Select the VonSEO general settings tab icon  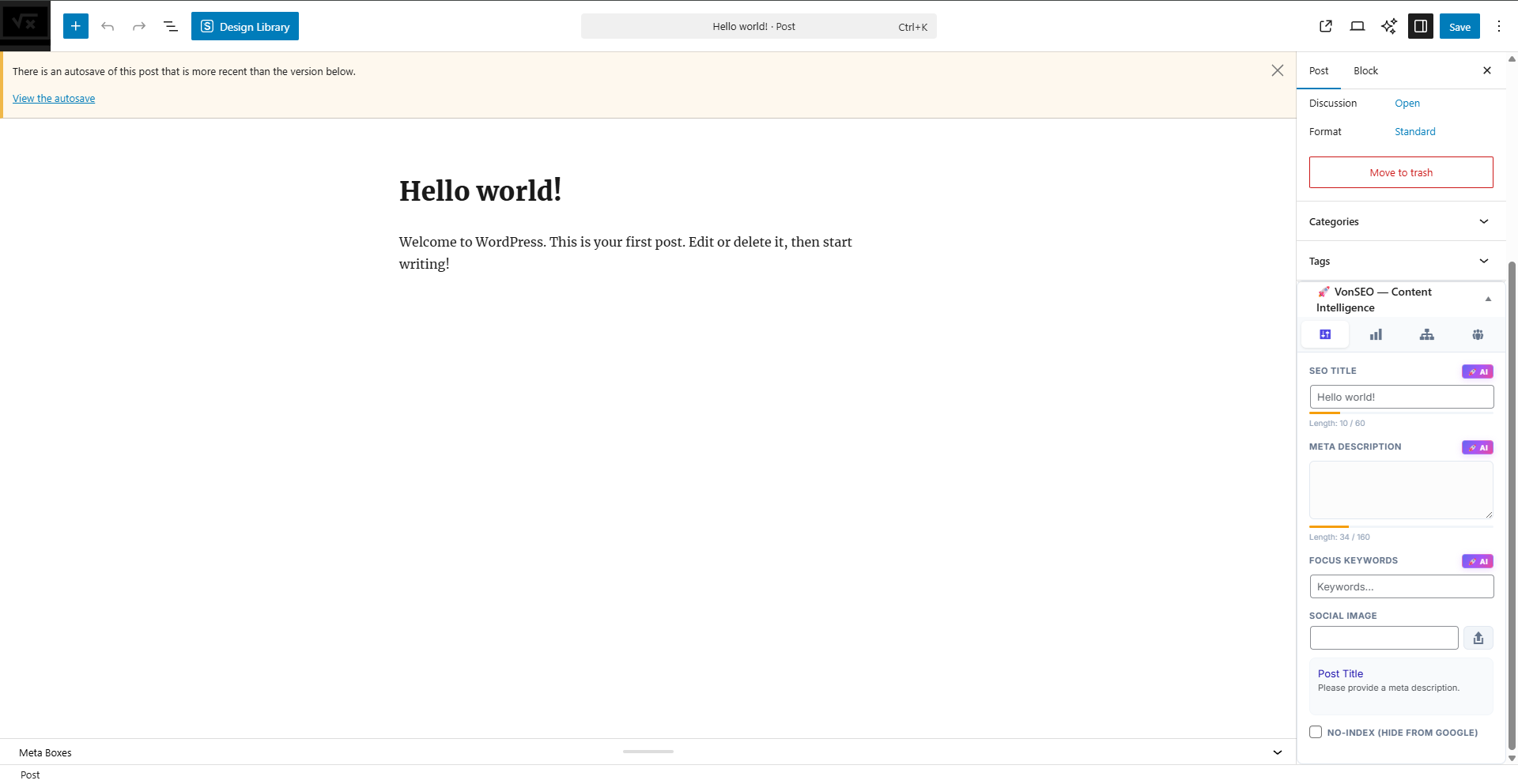pyautogui.click(x=1325, y=334)
